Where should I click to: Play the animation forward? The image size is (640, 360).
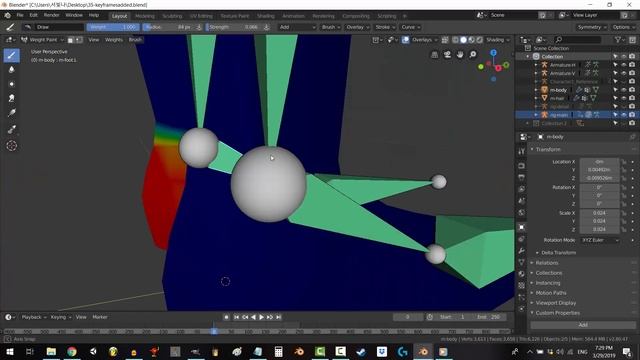click(x=262, y=317)
